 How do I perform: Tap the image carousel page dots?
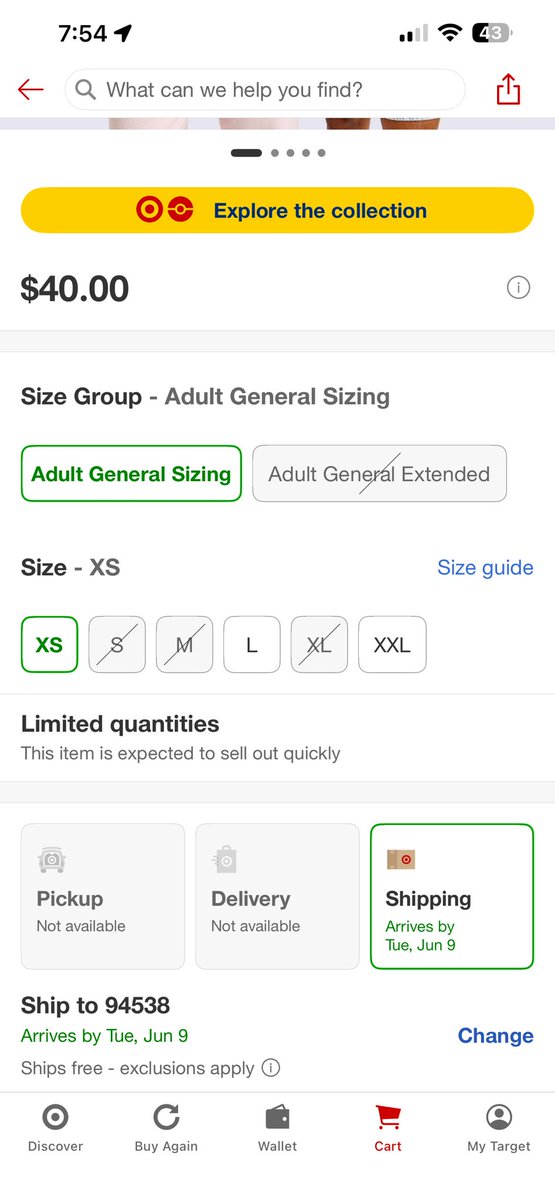[x=278, y=153]
